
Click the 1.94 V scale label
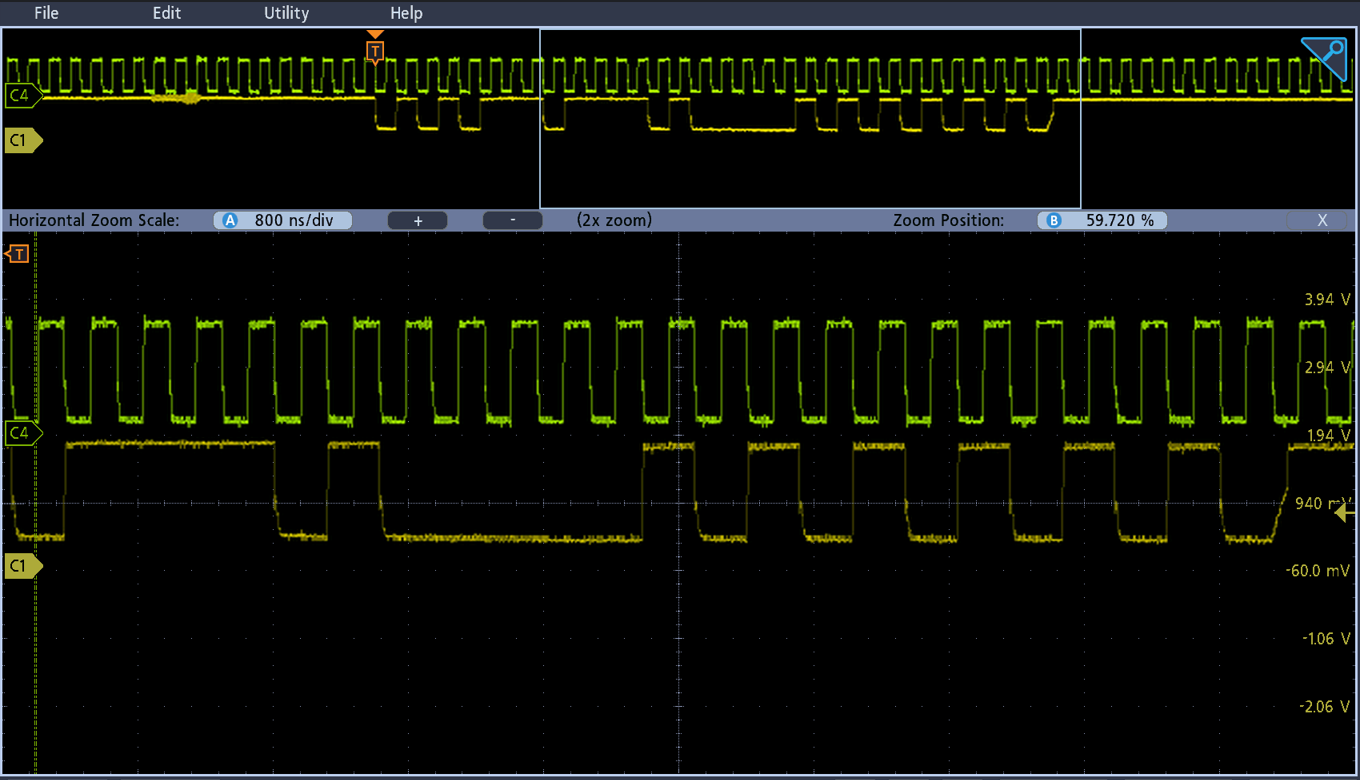click(x=1327, y=435)
